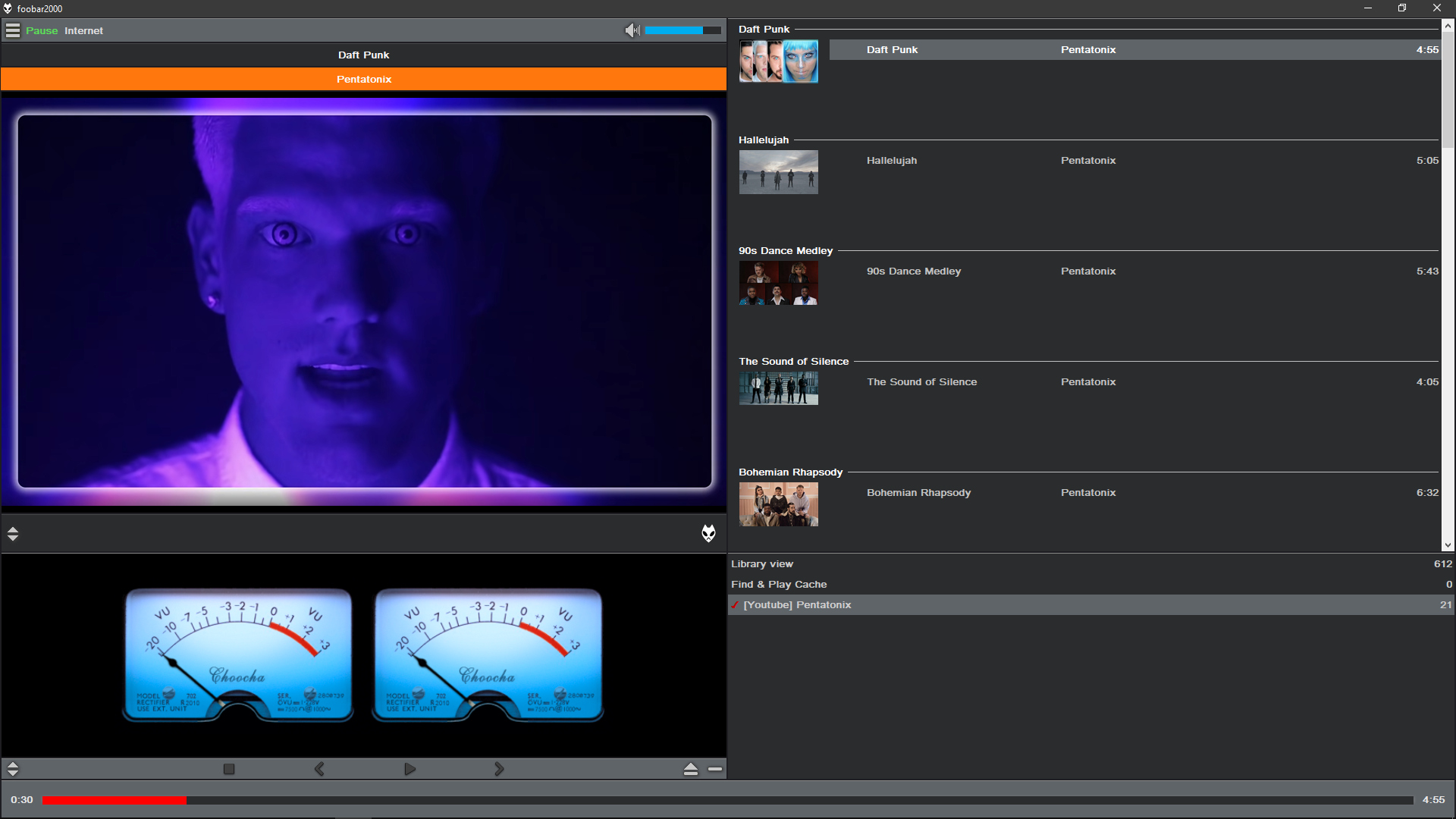
Task: Toggle Pause in the top bar
Action: point(42,30)
